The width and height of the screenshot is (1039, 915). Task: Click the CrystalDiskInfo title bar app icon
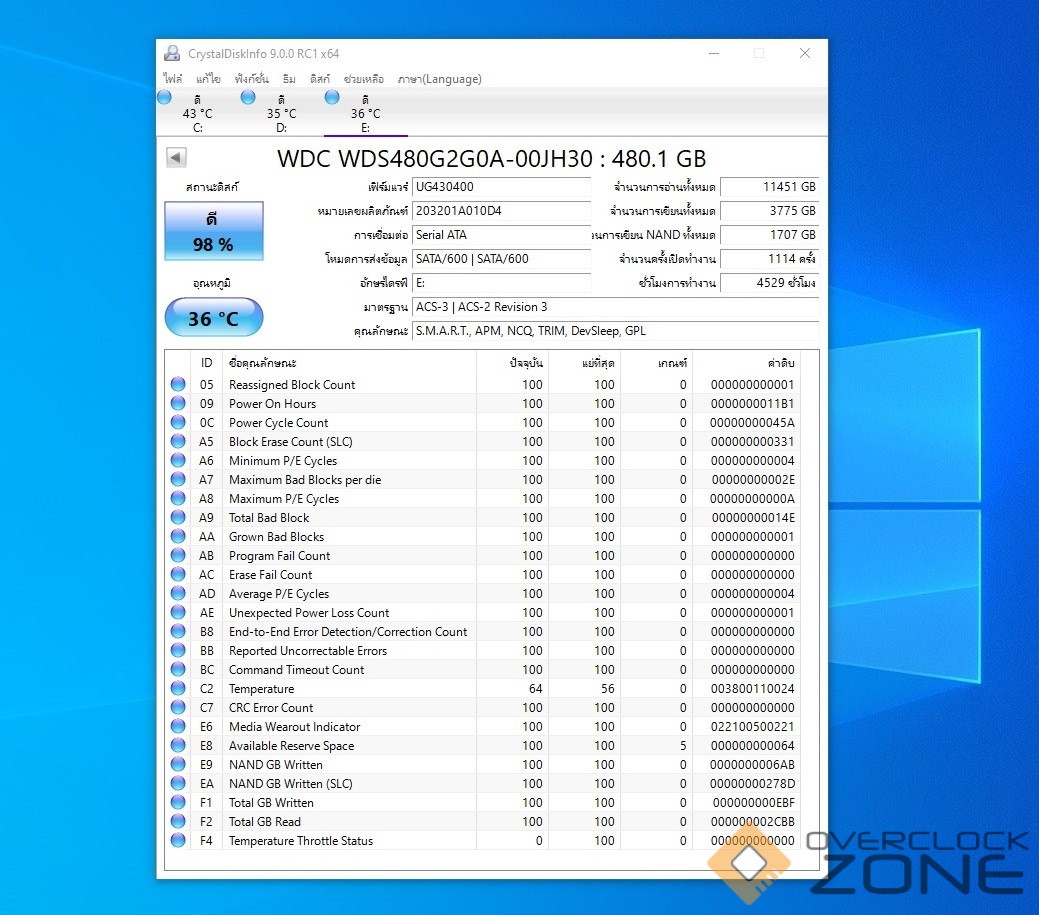pos(171,54)
